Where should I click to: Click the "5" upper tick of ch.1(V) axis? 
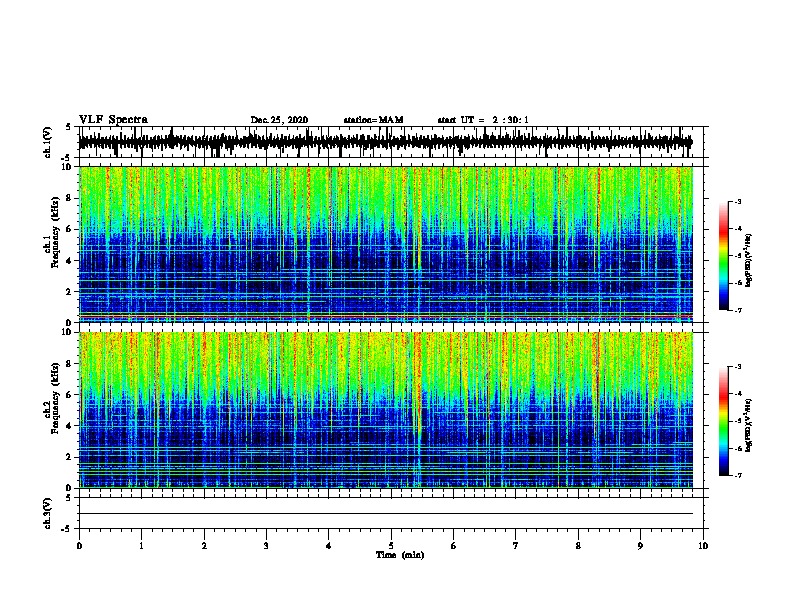(69, 127)
